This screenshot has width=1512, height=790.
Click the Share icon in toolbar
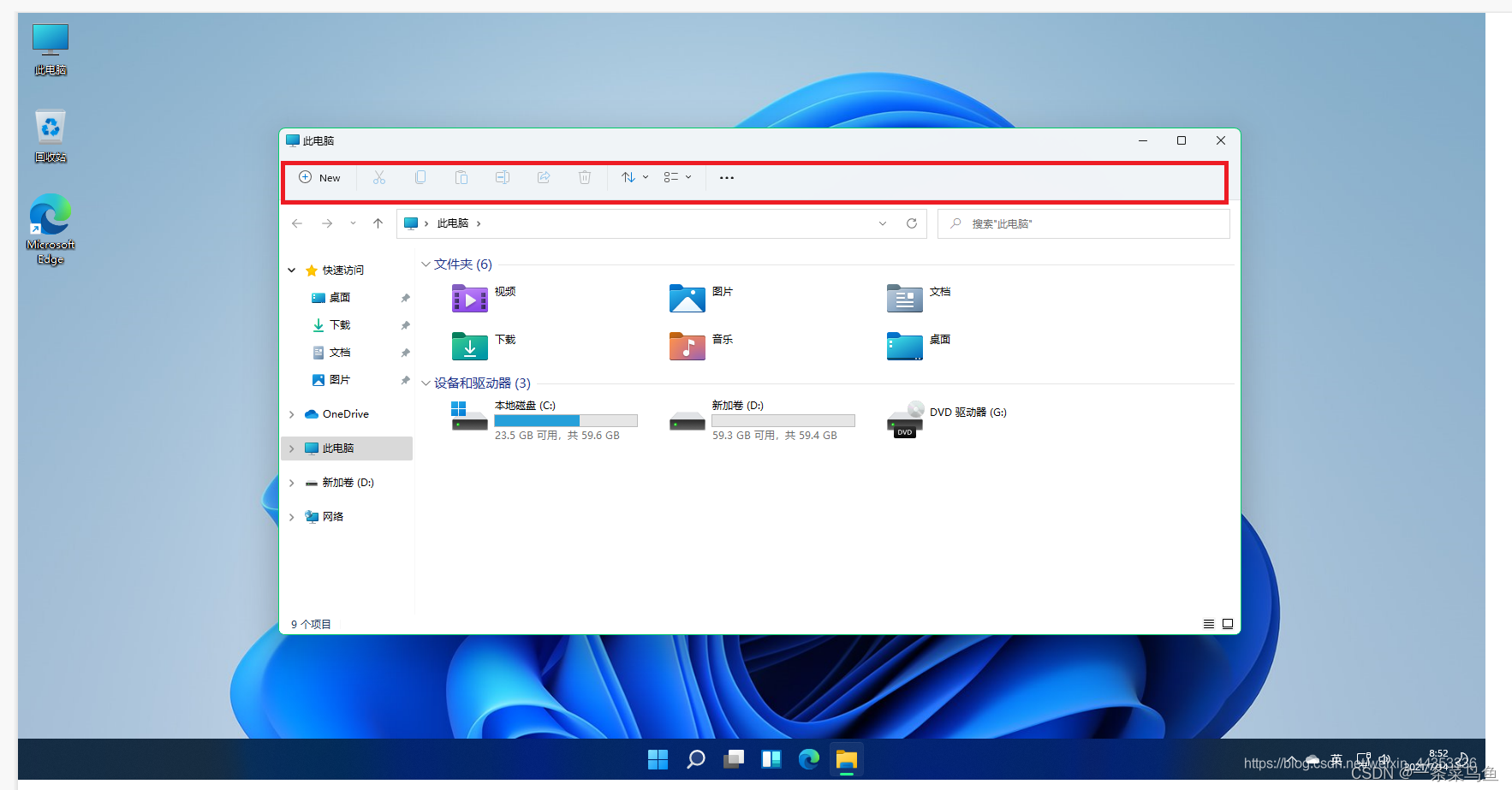(x=544, y=177)
